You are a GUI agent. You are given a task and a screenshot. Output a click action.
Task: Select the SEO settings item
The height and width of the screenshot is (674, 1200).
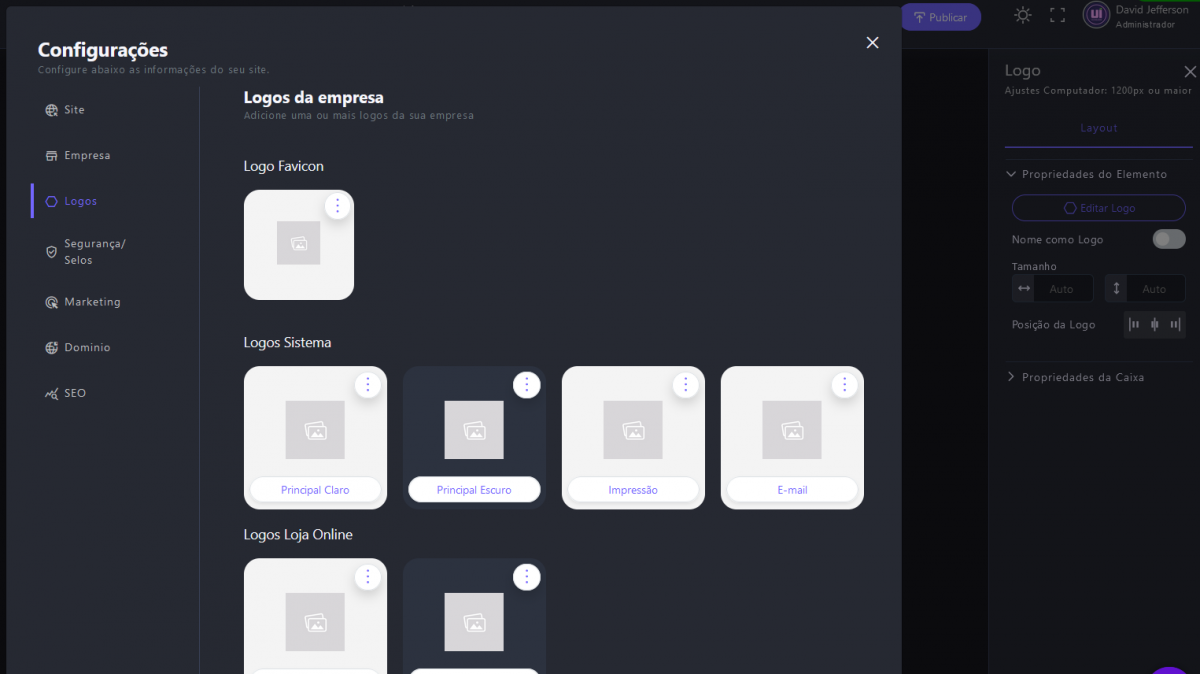pyautogui.click(x=75, y=394)
